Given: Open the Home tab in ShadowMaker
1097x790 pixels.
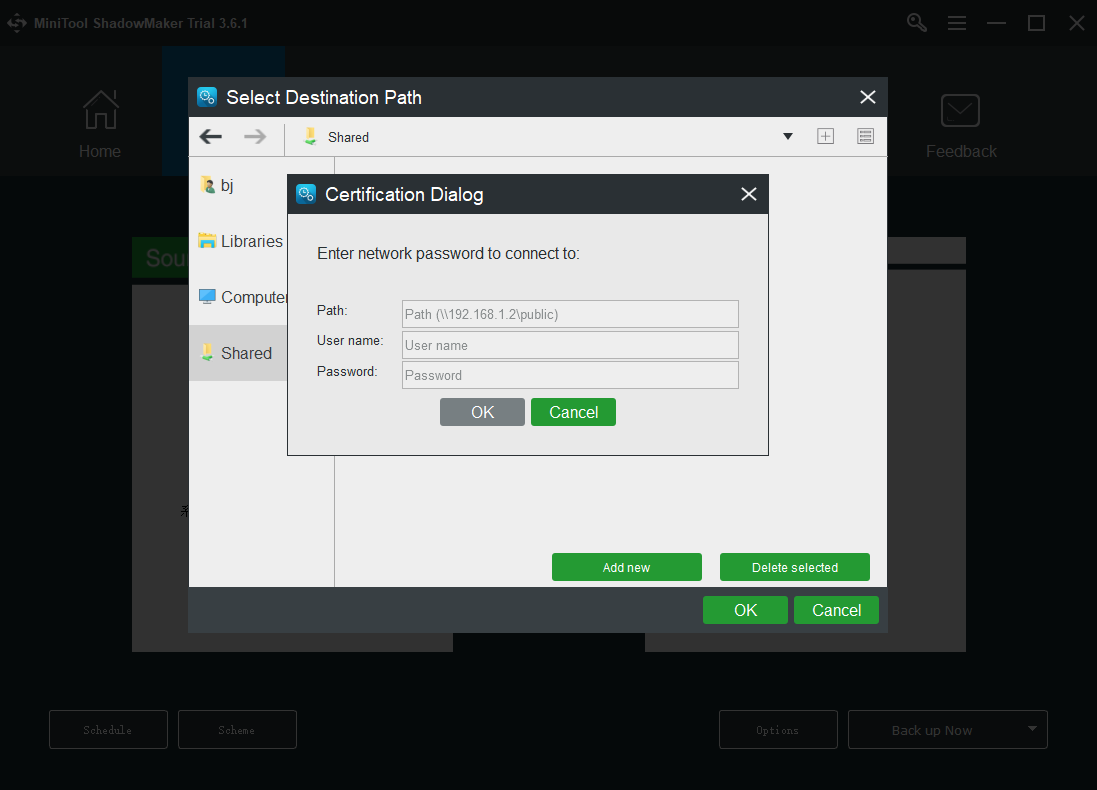Looking at the screenshot, I should click(100, 125).
